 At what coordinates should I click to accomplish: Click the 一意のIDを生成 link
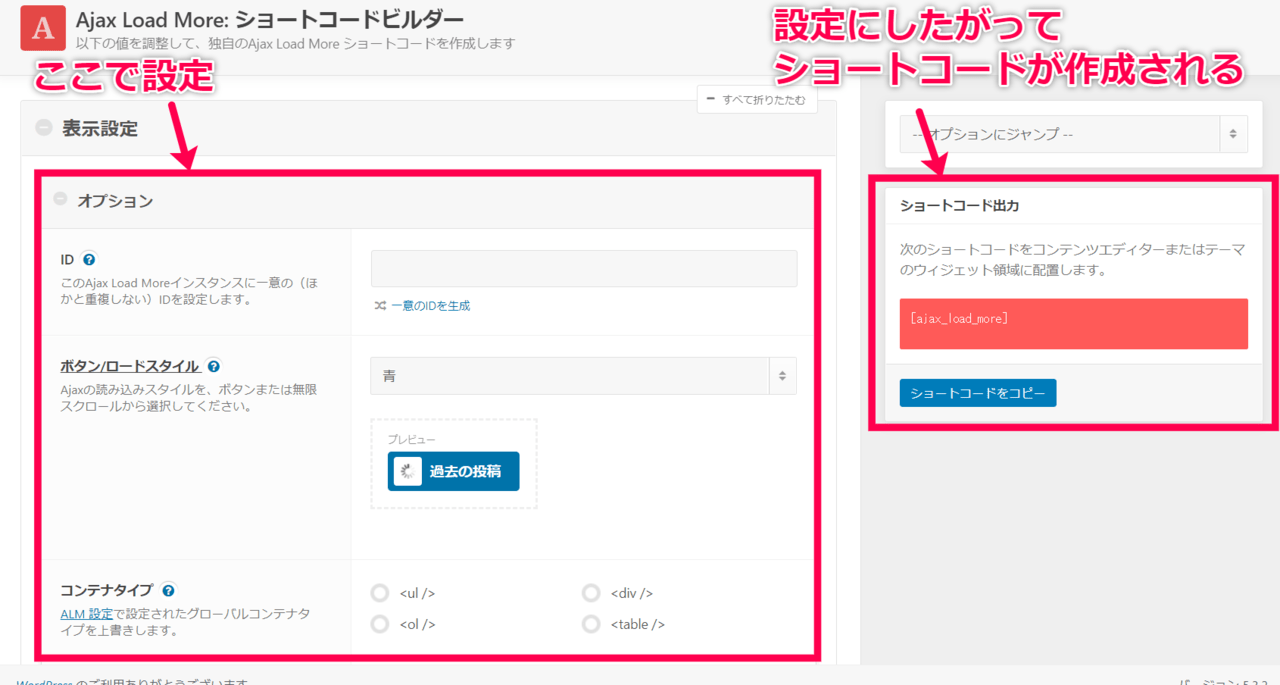click(430, 306)
